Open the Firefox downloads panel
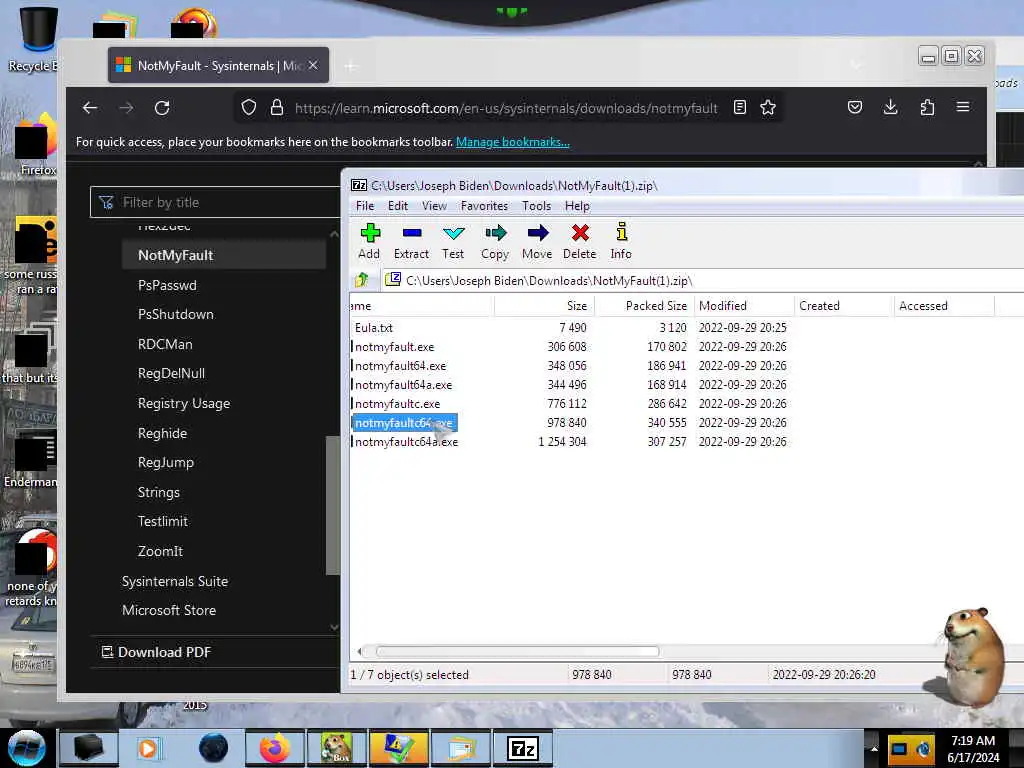 [890, 107]
